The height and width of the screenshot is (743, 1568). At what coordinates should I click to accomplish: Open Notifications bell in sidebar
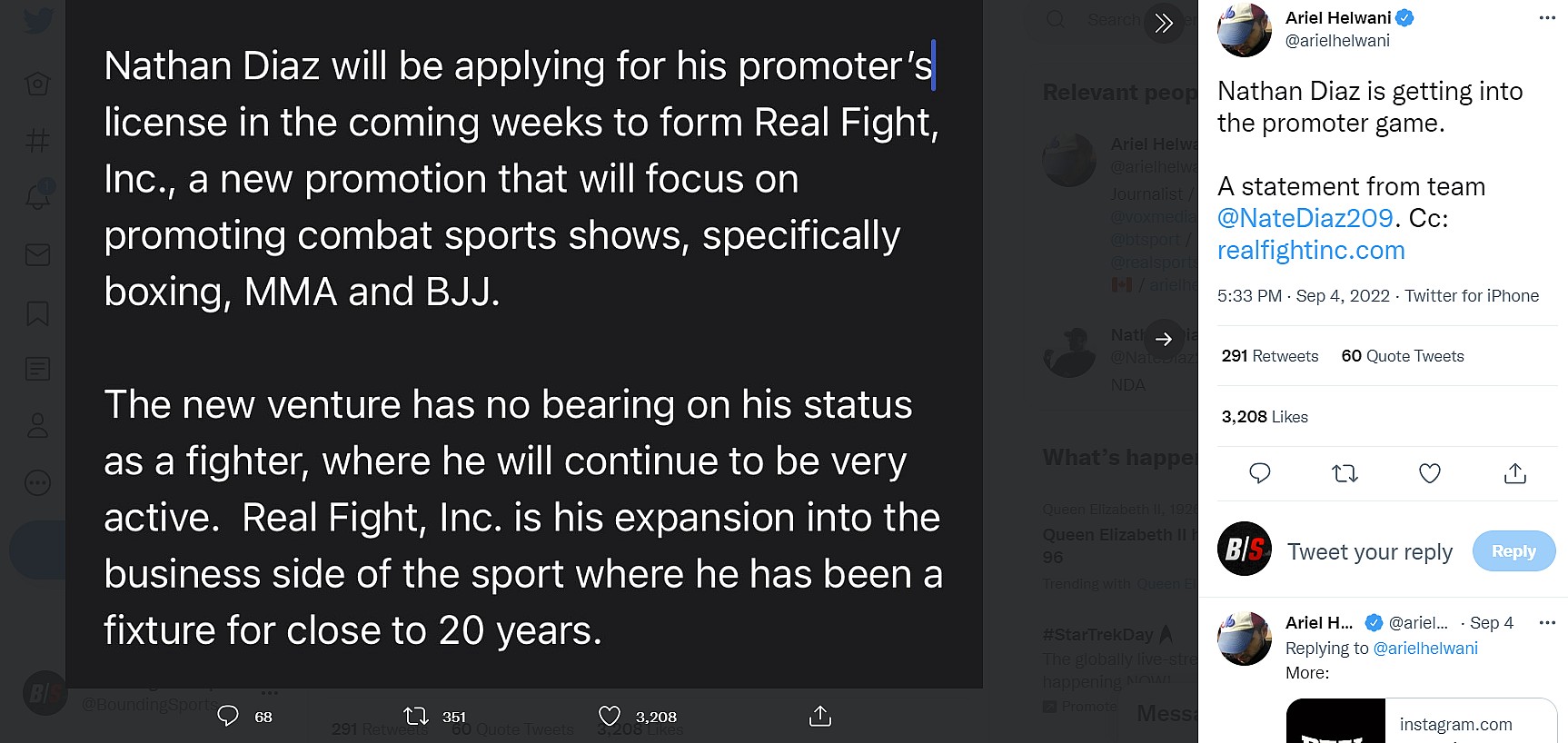(38, 196)
